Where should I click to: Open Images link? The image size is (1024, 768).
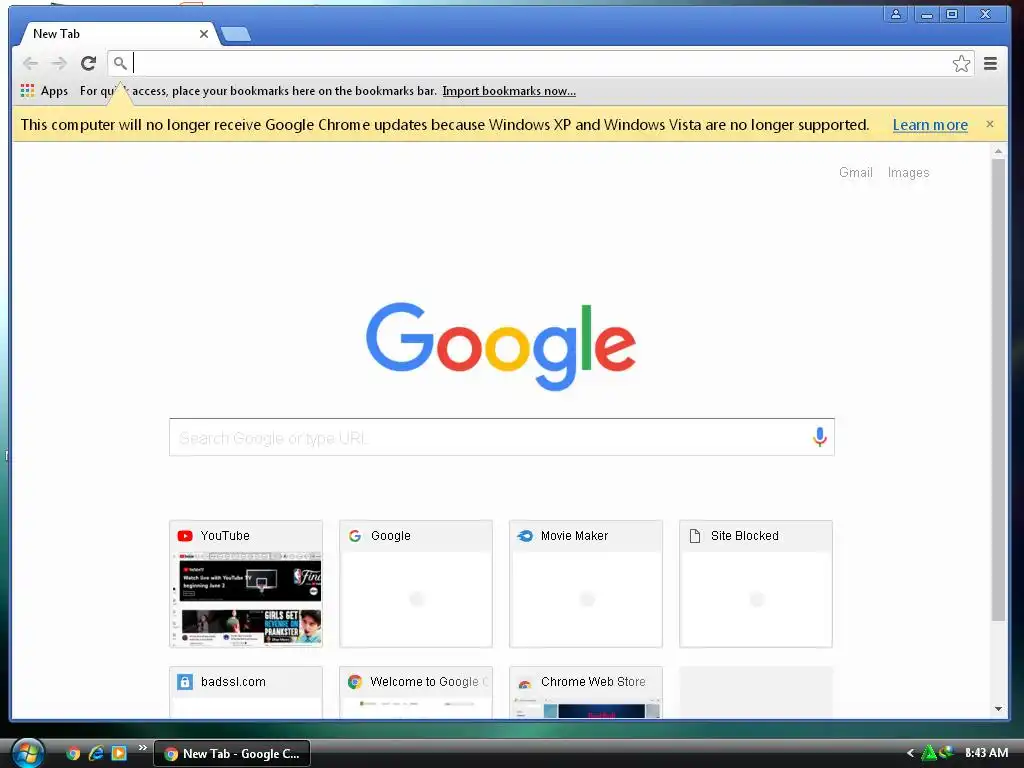pyautogui.click(x=908, y=172)
